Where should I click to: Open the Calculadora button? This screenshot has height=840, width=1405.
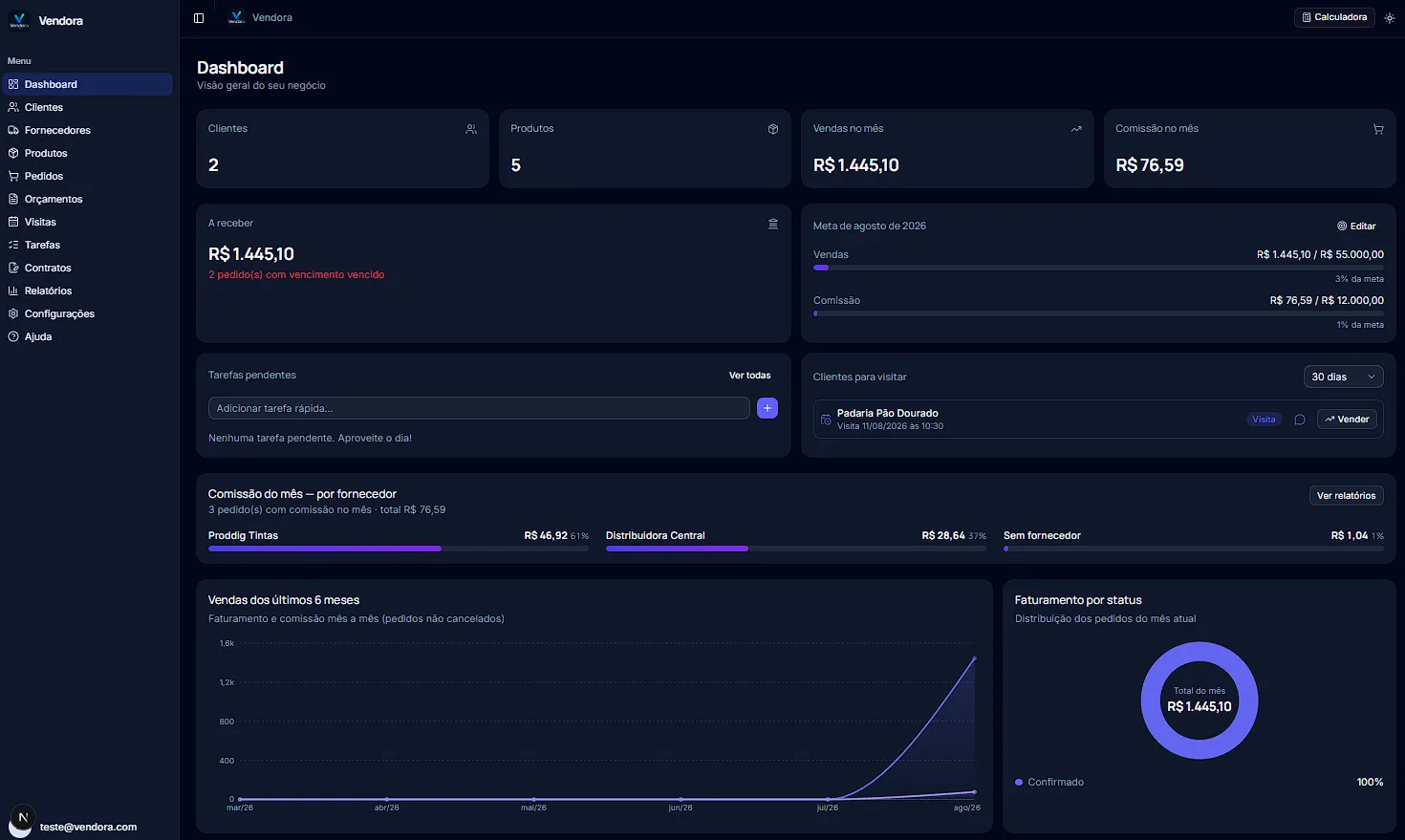pos(1334,17)
